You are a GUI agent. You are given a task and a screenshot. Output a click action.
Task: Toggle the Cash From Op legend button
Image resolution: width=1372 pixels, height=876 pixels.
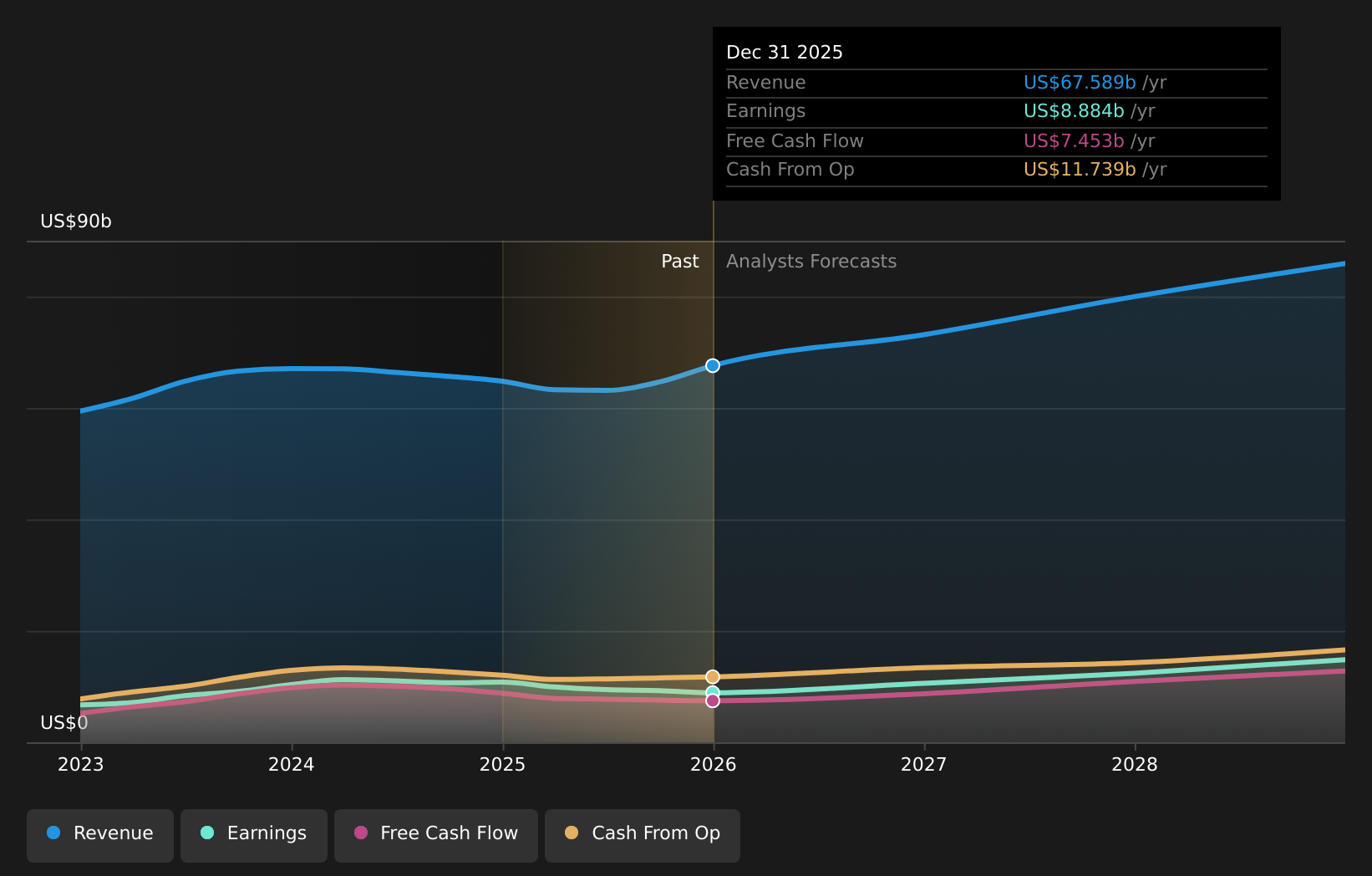(642, 835)
